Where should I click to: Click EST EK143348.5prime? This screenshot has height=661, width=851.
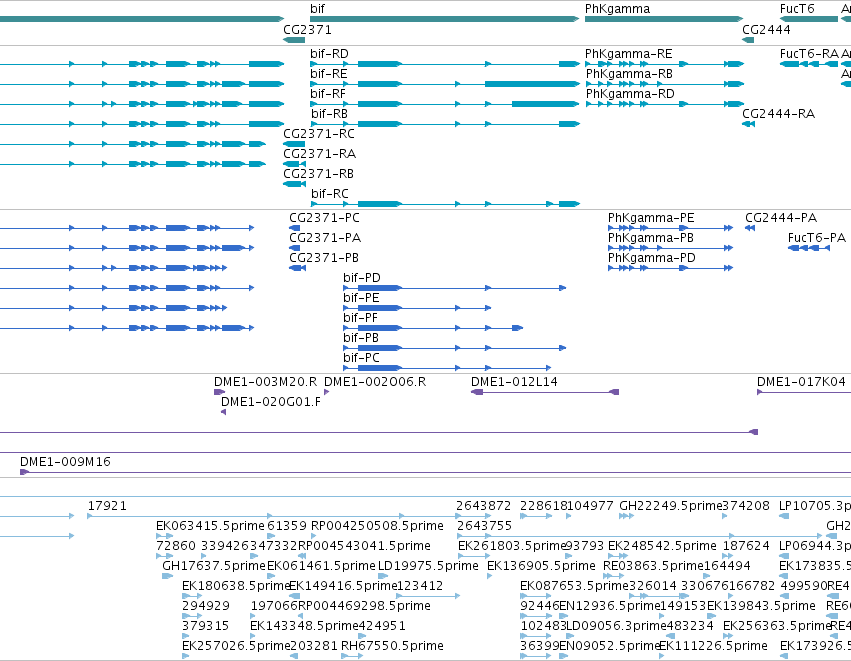coord(253,636)
